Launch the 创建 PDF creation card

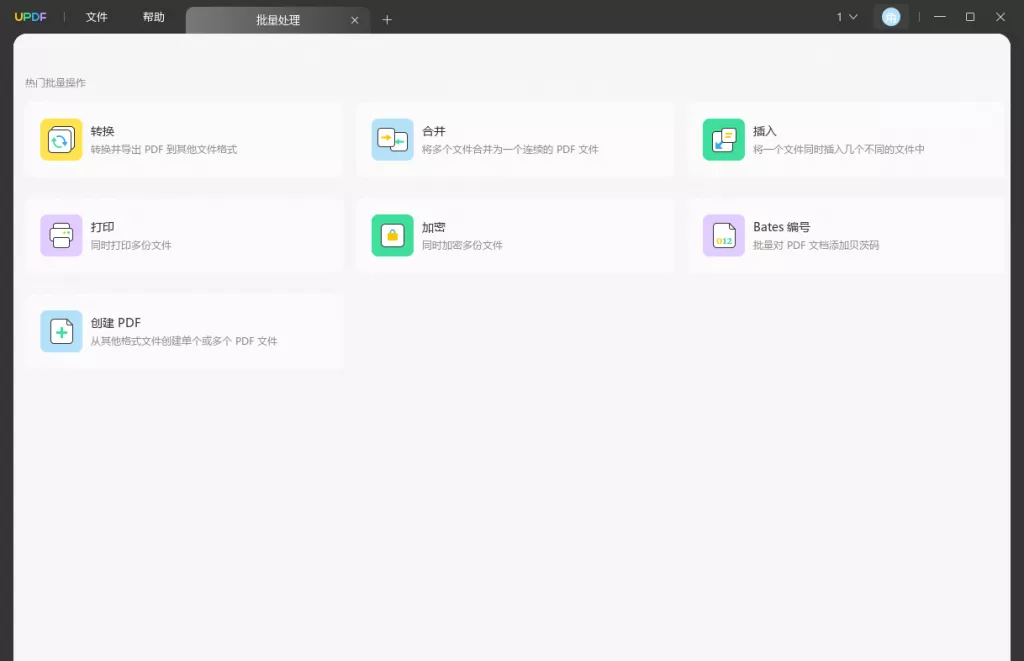point(185,331)
